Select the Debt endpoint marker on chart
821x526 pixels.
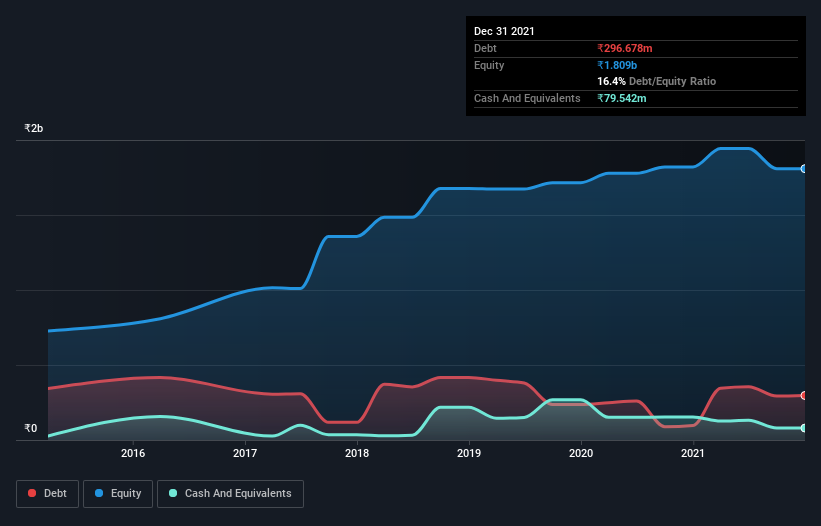pos(804,395)
